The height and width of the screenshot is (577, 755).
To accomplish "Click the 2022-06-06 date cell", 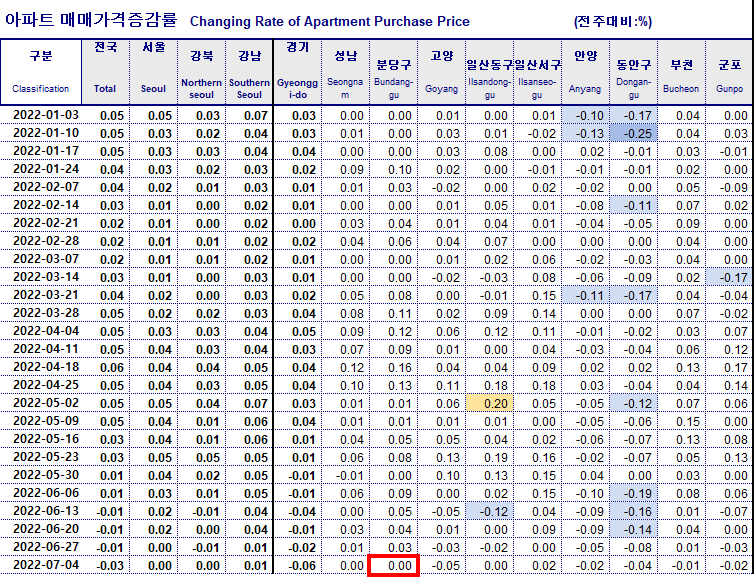I will click(x=46, y=493).
